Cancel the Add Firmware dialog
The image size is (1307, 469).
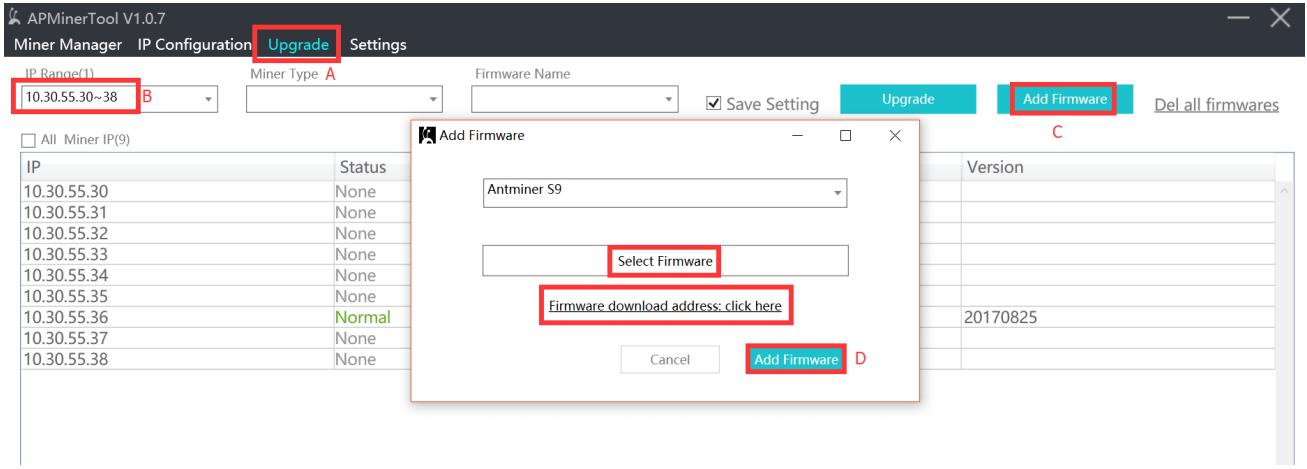pos(670,360)
